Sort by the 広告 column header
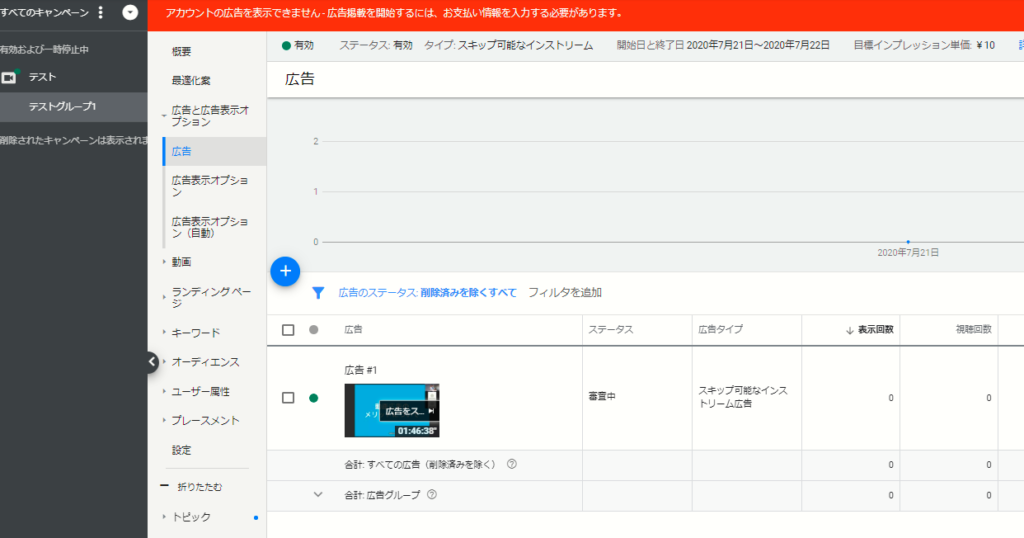Image resolution: width=1024 pixels, height=538 pixels. tap(353, 330)
